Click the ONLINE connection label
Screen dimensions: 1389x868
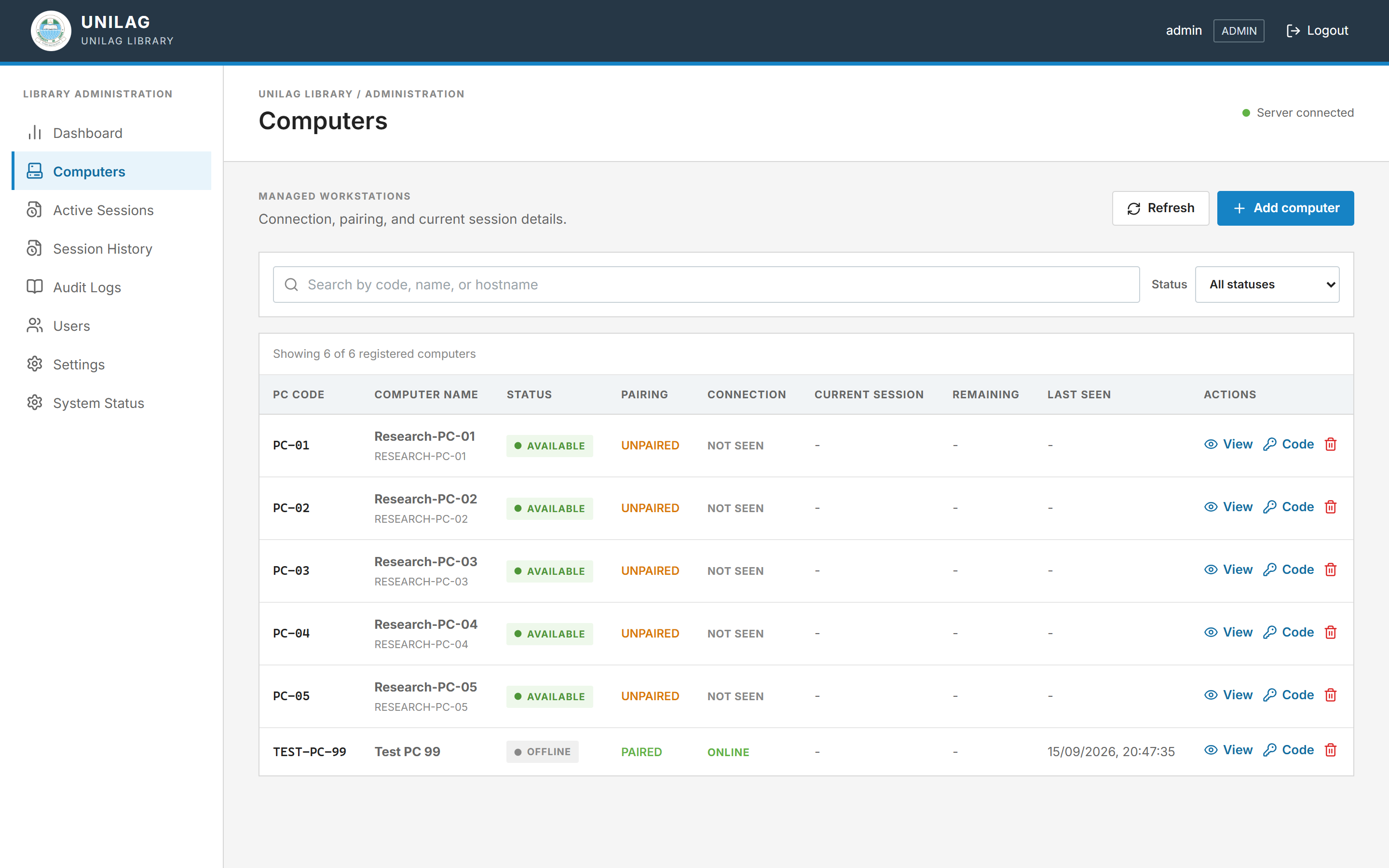[728, 752]
